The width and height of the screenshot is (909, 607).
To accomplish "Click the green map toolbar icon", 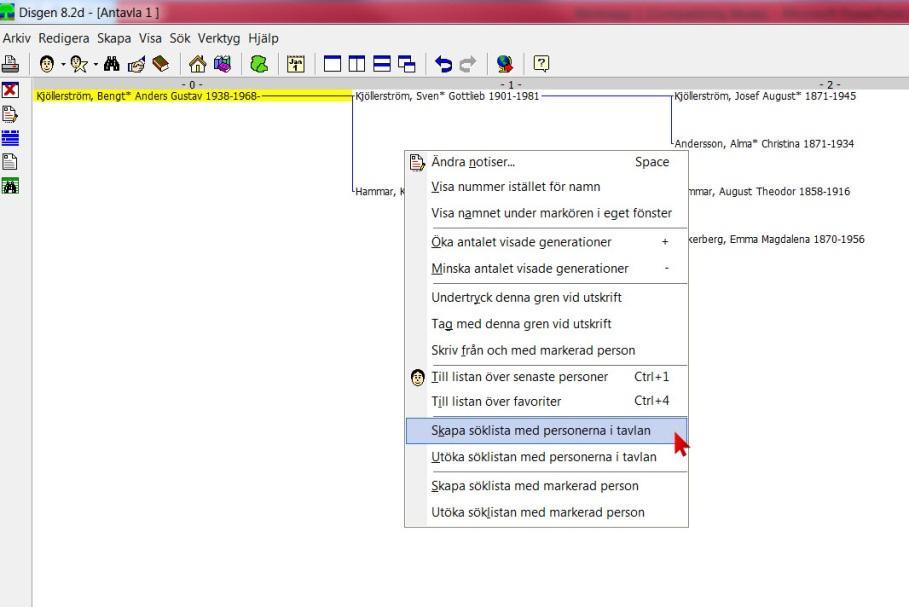I will pyautogui.click(x=259, y=64).
